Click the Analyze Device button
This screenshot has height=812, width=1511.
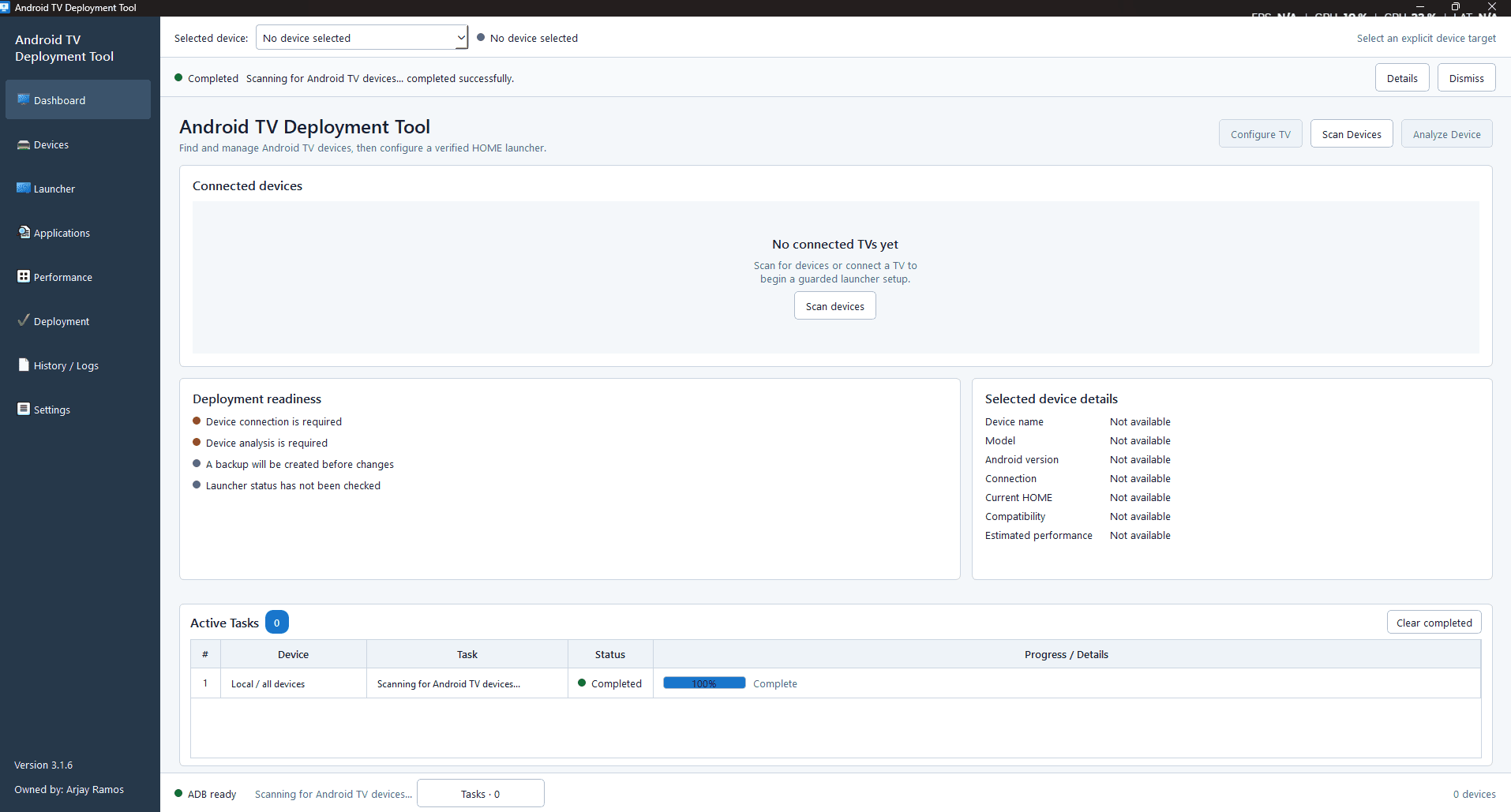pos(1446,134)
